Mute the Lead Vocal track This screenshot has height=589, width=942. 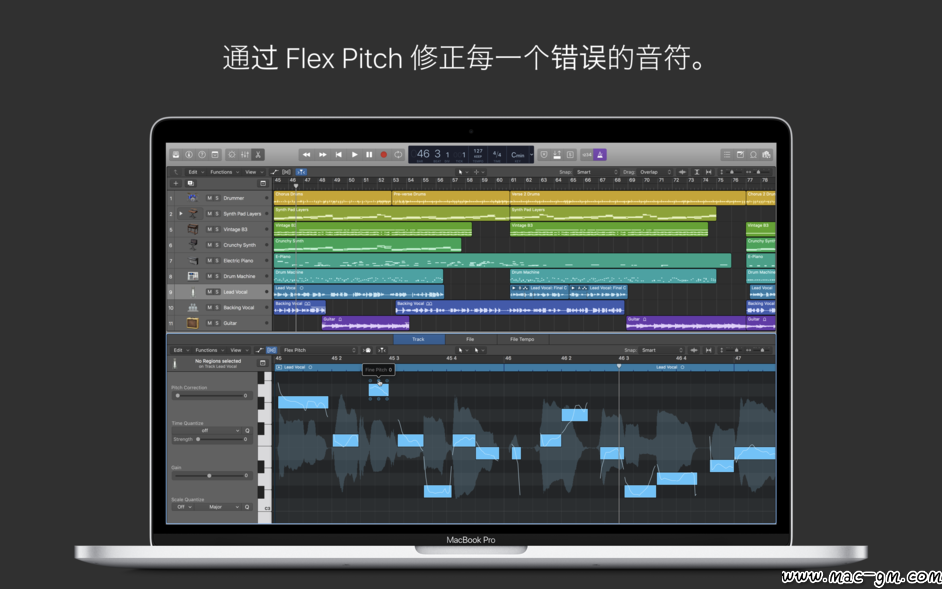pyautogui.click(x=209, y=291)
